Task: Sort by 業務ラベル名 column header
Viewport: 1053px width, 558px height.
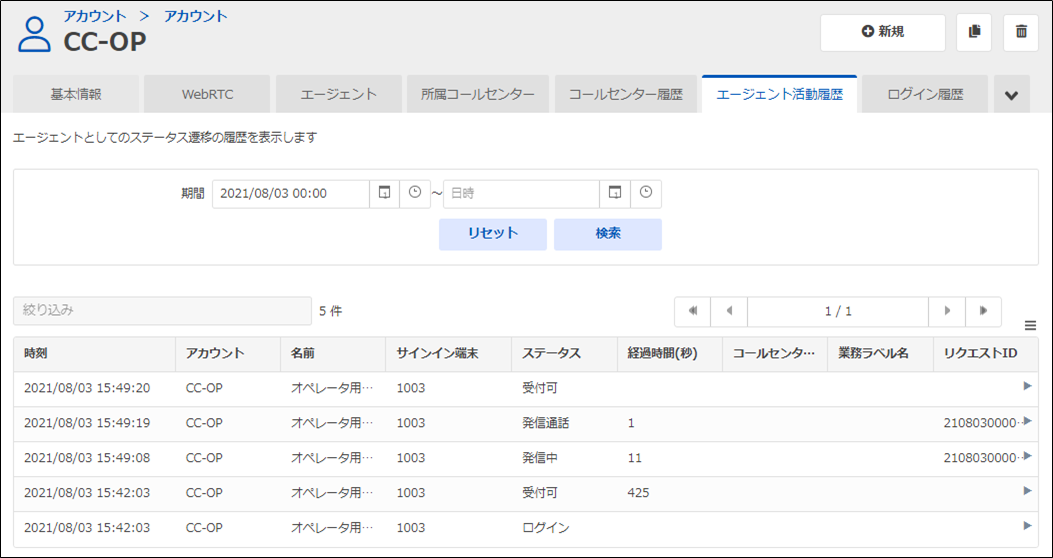Action: tap(881, 354)
